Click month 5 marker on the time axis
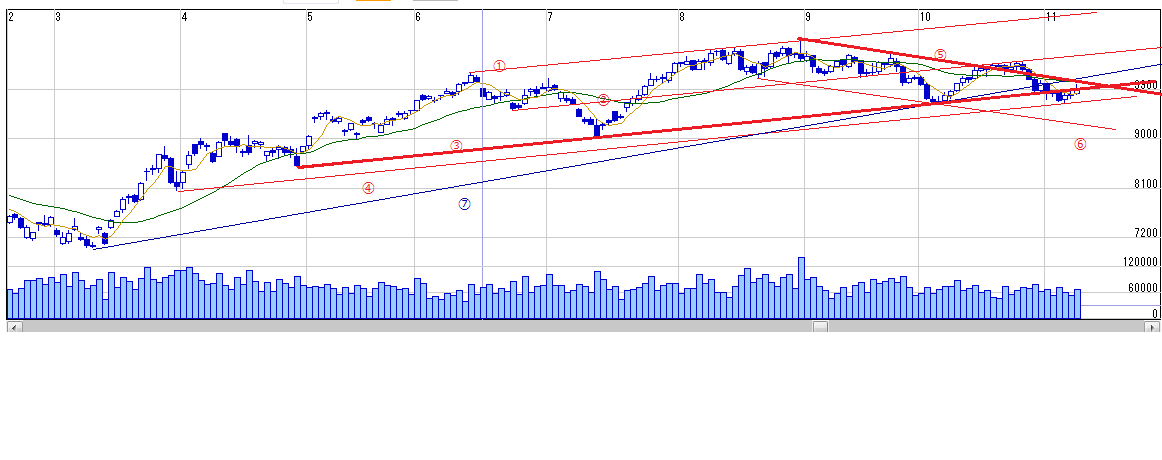 [310, 17]
